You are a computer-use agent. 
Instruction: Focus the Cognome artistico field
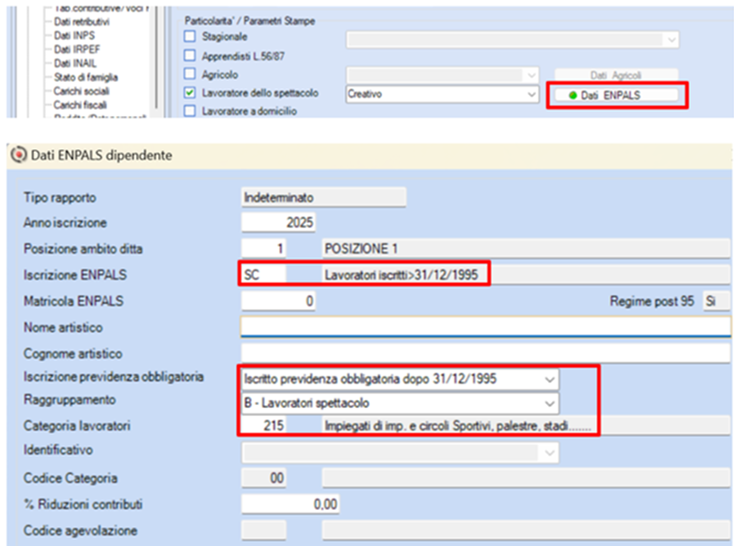click(x=485, y=353)
